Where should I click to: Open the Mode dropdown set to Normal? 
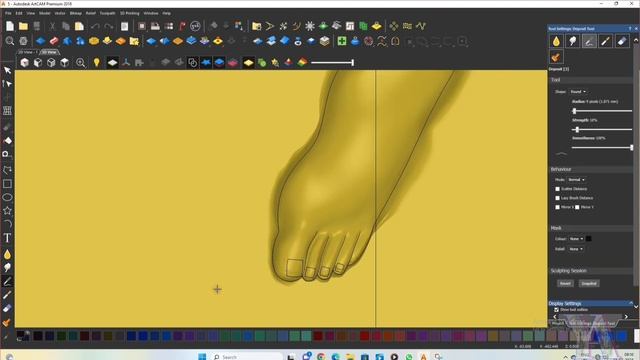pyautogui.click(x=576, y=180)
